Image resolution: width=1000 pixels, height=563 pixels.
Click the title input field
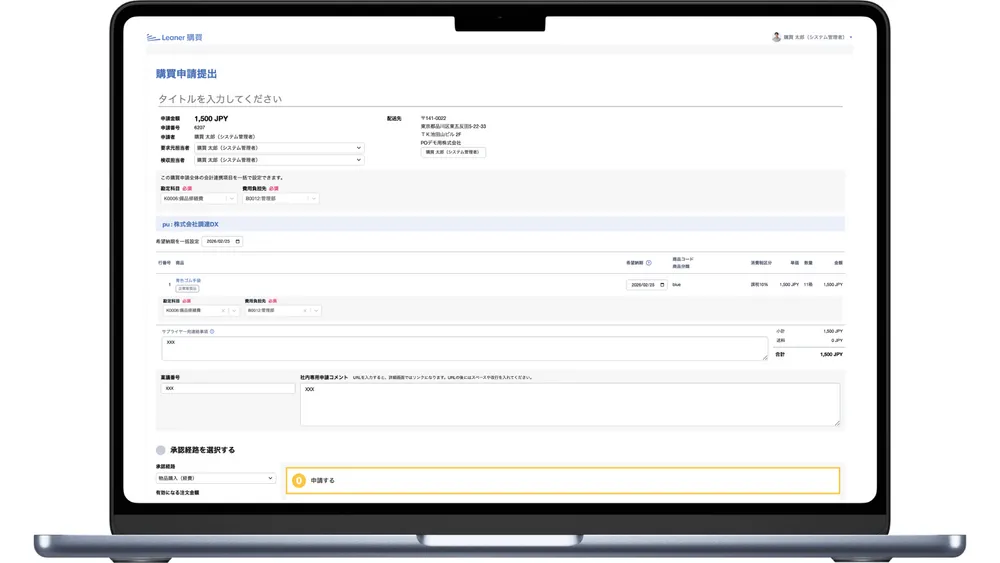click(499, 99)
